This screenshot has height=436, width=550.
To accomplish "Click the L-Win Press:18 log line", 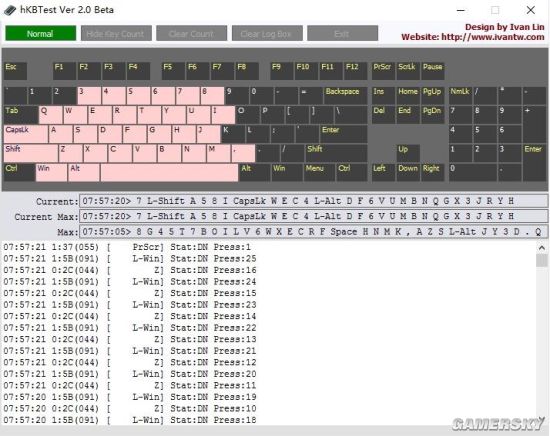I will coord(130,420).
